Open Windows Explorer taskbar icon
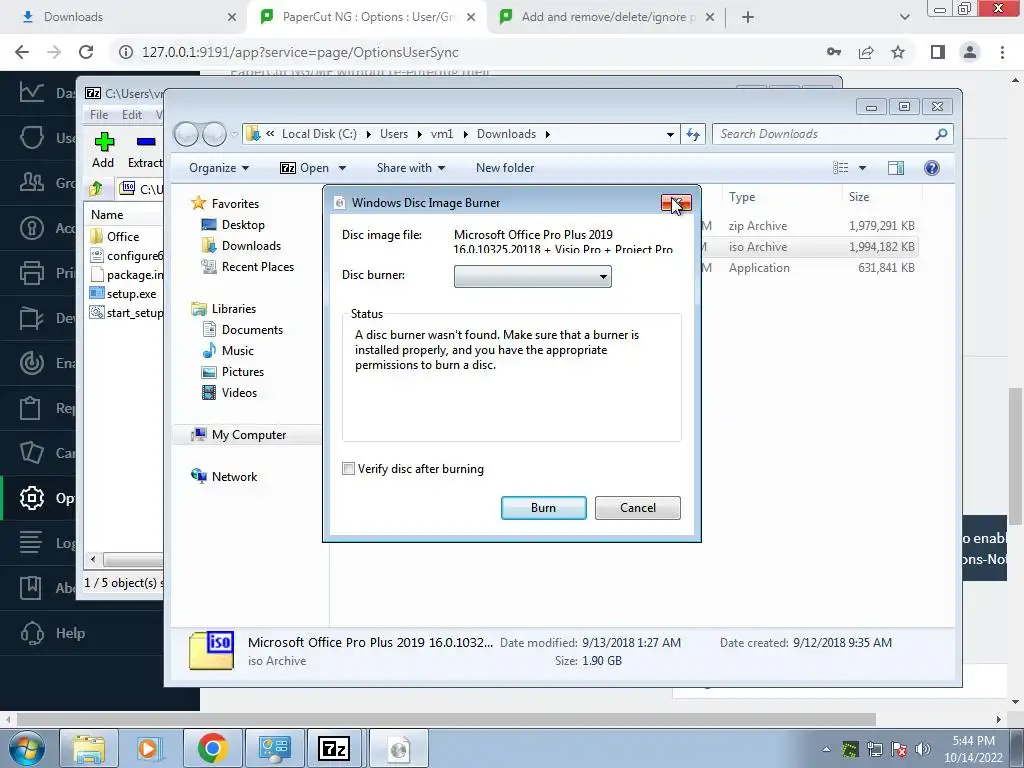Screen dimensions: 1024x768 [89, 748]
